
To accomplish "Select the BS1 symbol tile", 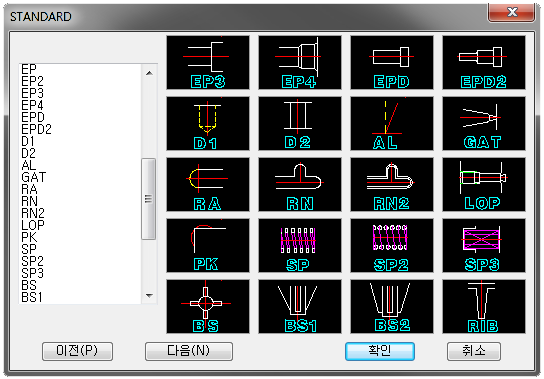I will pyautogui.click(x=300, y=306).
